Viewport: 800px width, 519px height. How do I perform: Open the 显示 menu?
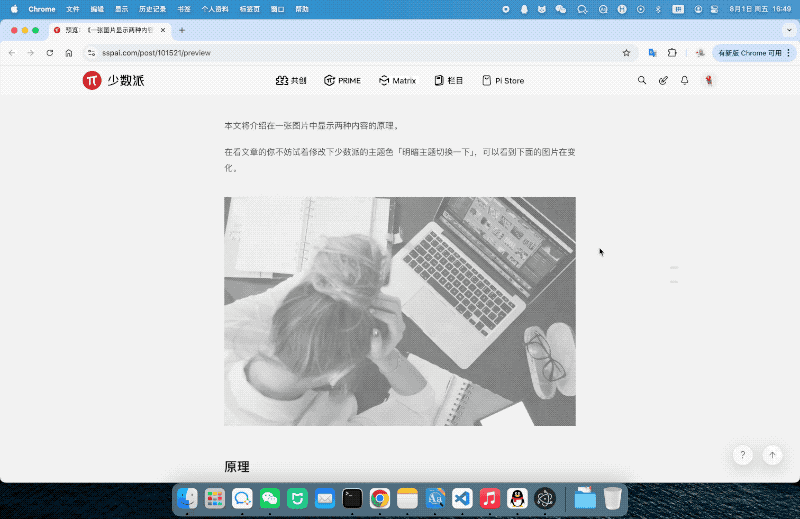pyautogui.click(x=121, y=9)
